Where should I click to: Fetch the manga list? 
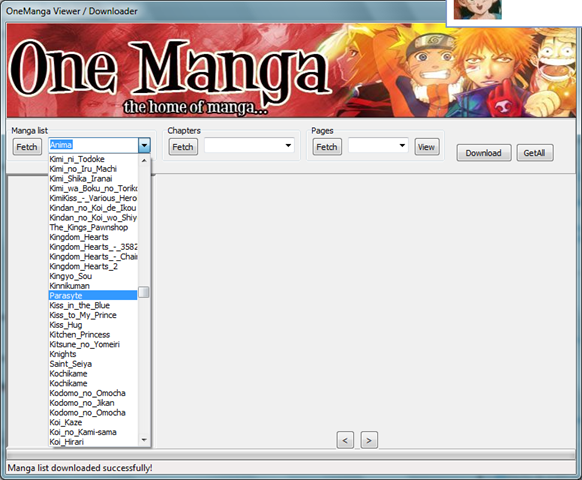[x=27, y=147]
